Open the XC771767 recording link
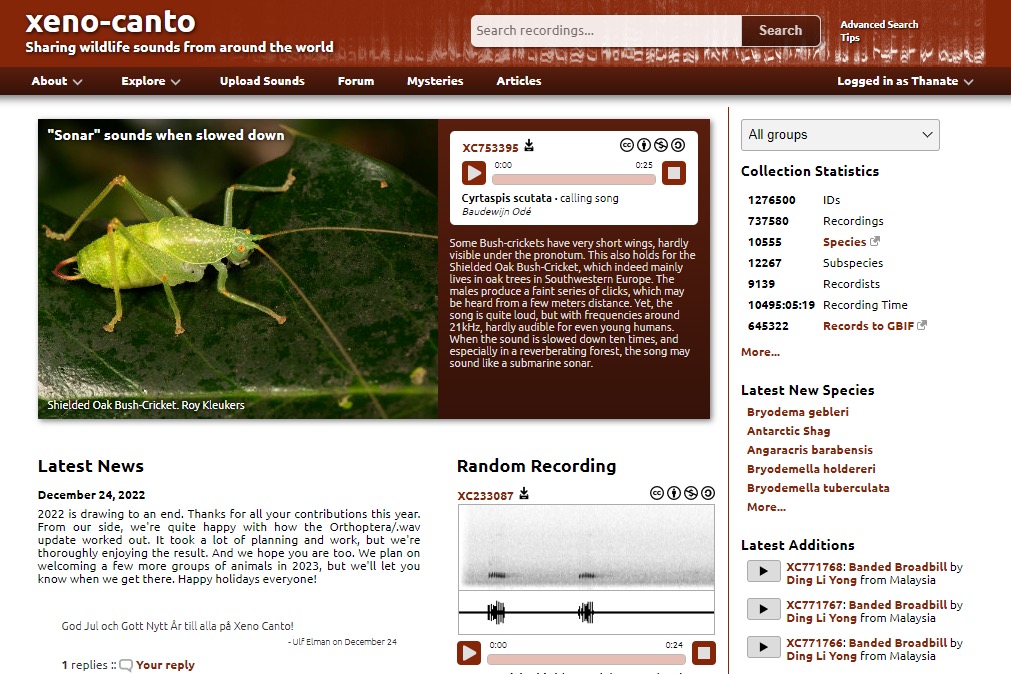Screen dimensions: 1011x674 tap(814, 605)
